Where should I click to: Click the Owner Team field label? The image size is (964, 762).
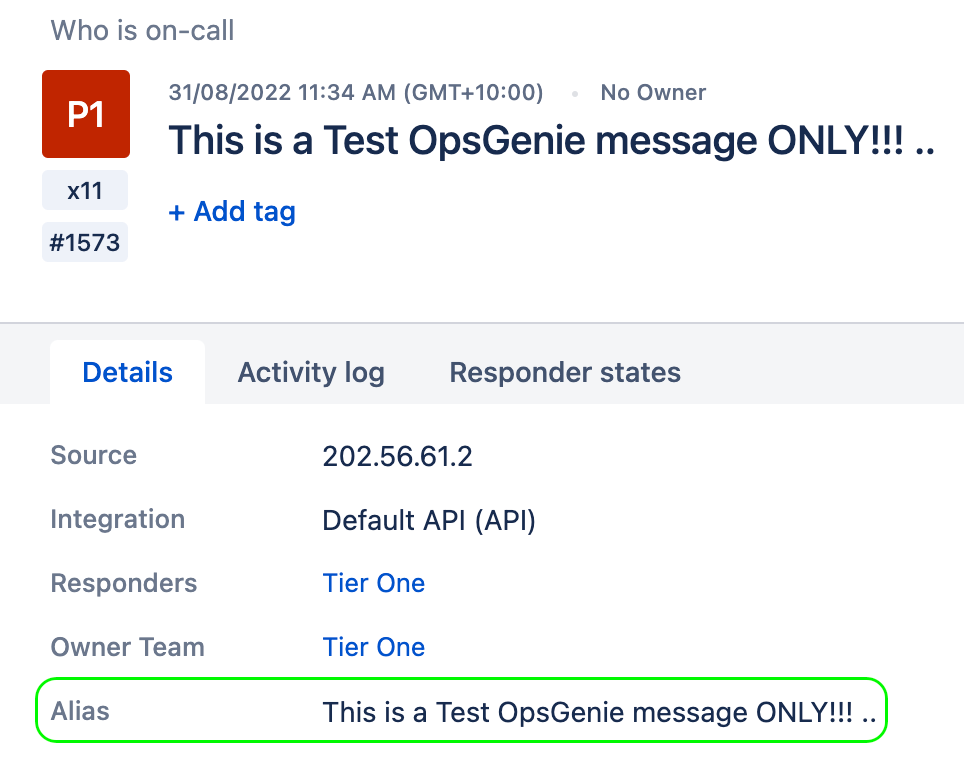(127, 647)
